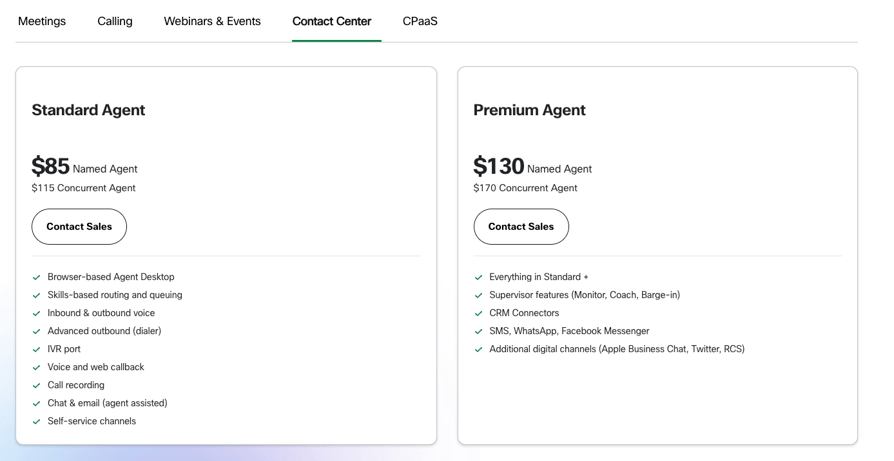Click the Standard Agent heading

tap(88, 110)
